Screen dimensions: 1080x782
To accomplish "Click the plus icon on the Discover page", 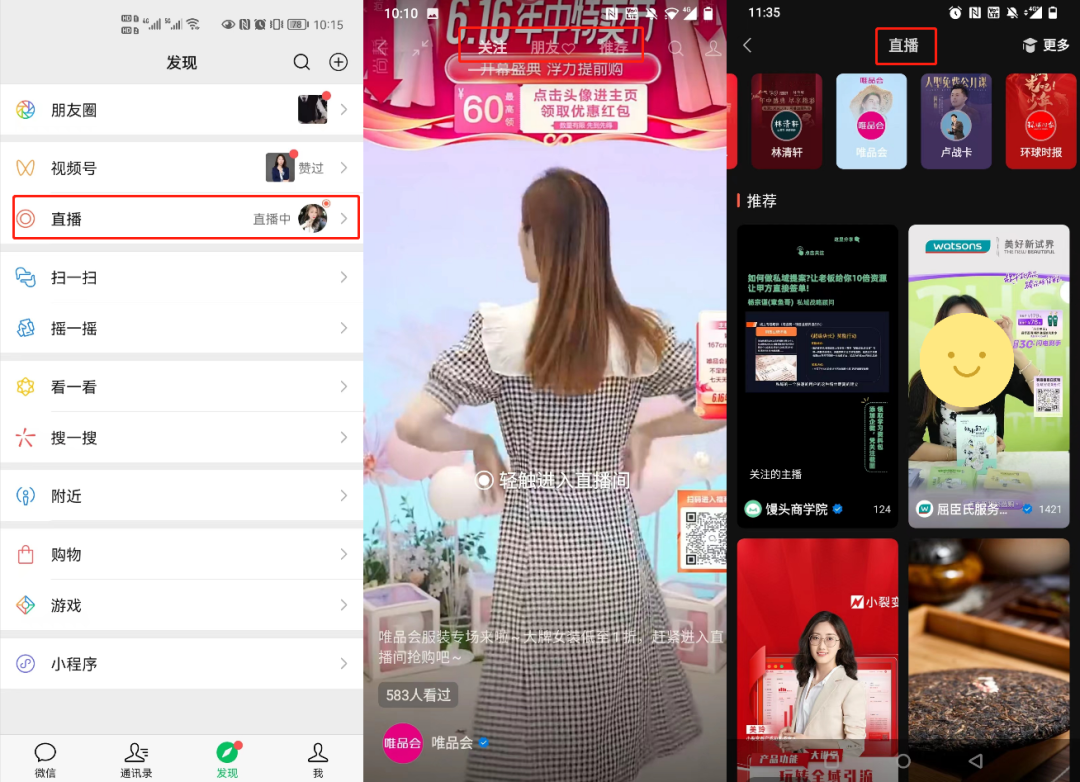I will point(338,61).
